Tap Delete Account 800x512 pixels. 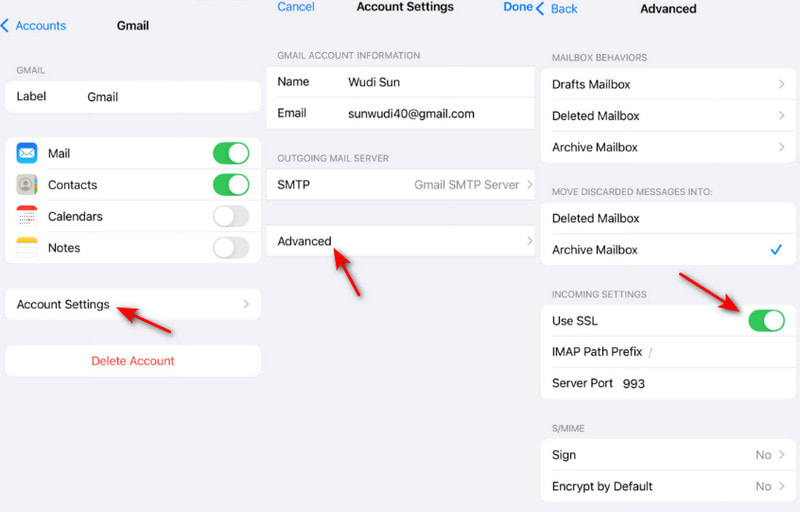pos(133,361)
